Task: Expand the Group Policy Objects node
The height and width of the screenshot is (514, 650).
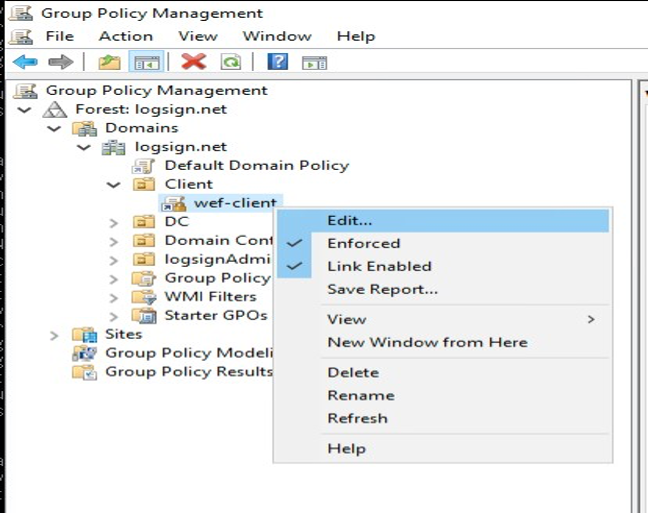Action: pos(114,279)
